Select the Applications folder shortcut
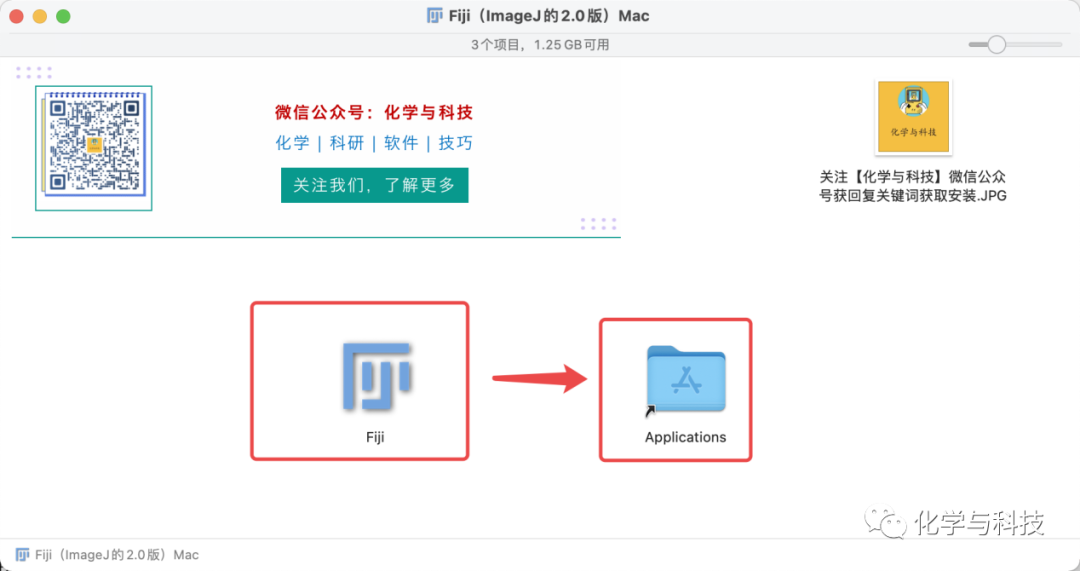Viewport: 1080px width, 571px height. click(x=685, y=380)
